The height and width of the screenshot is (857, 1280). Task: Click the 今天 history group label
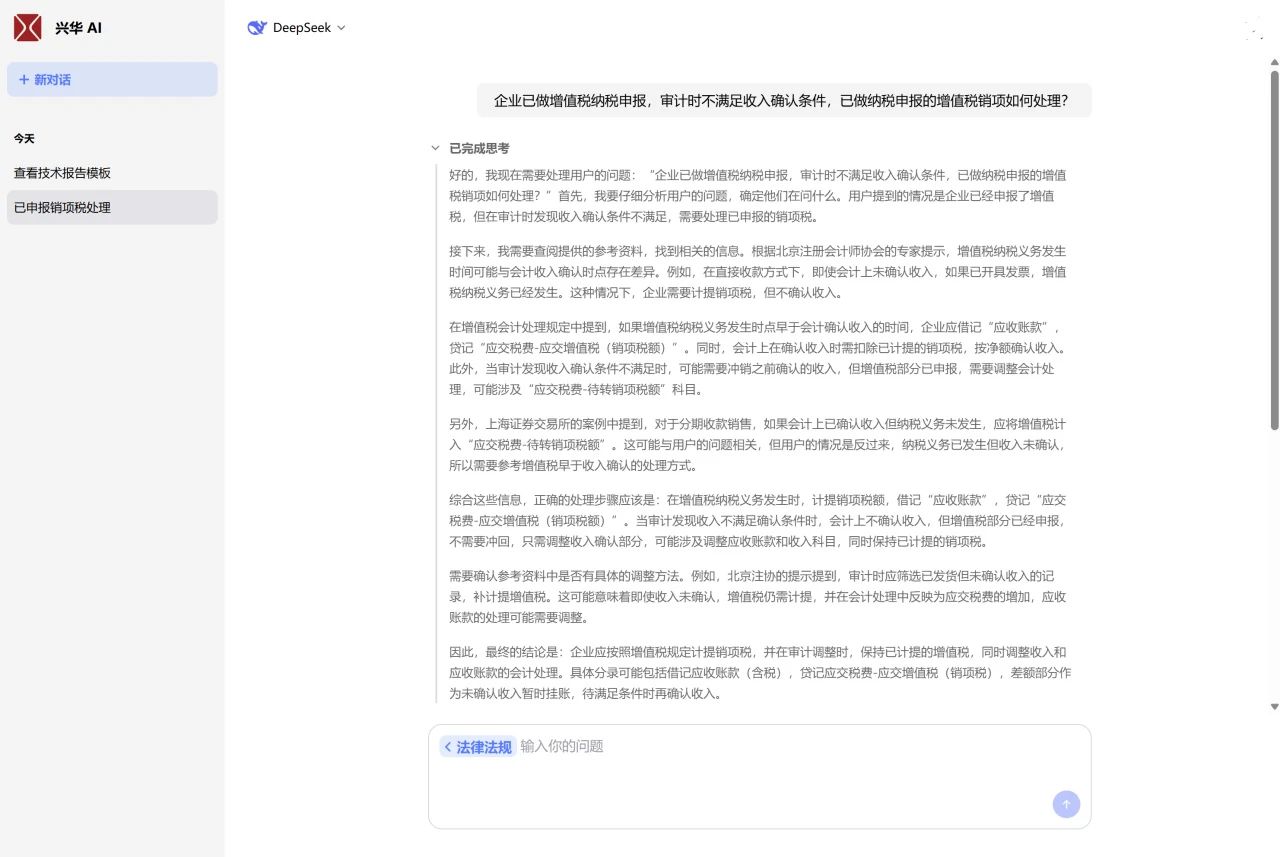point(24,139)
